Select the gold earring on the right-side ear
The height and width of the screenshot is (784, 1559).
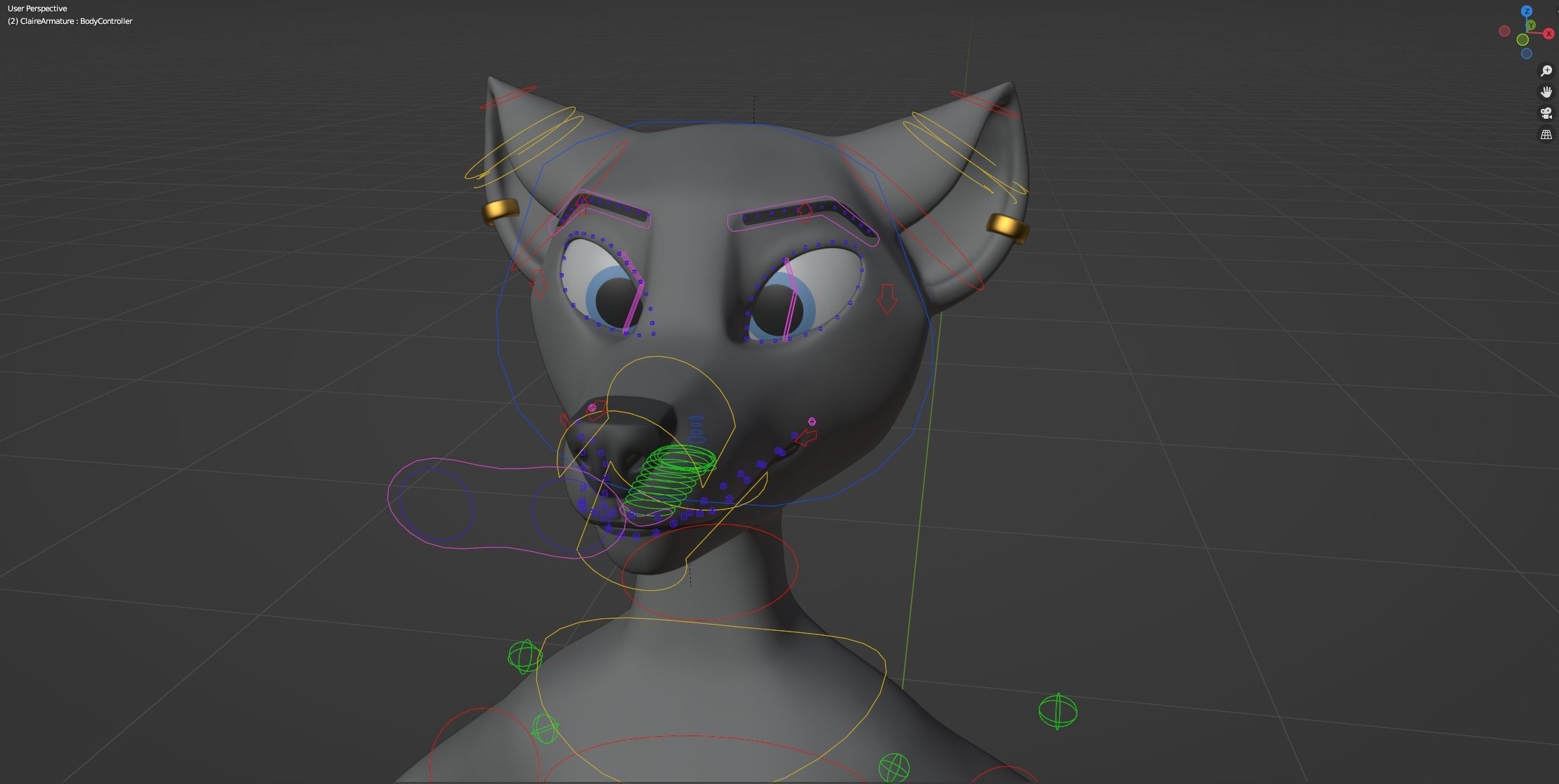1008,228
